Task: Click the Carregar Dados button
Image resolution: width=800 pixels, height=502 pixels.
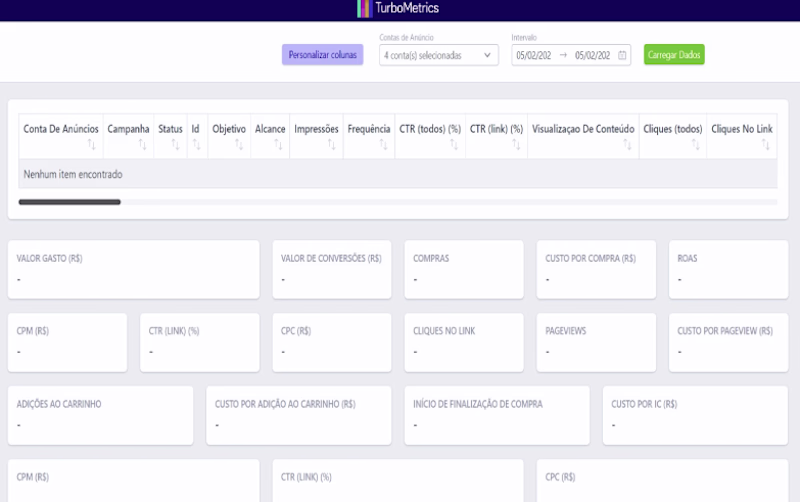Action: (x=674, y=55)
